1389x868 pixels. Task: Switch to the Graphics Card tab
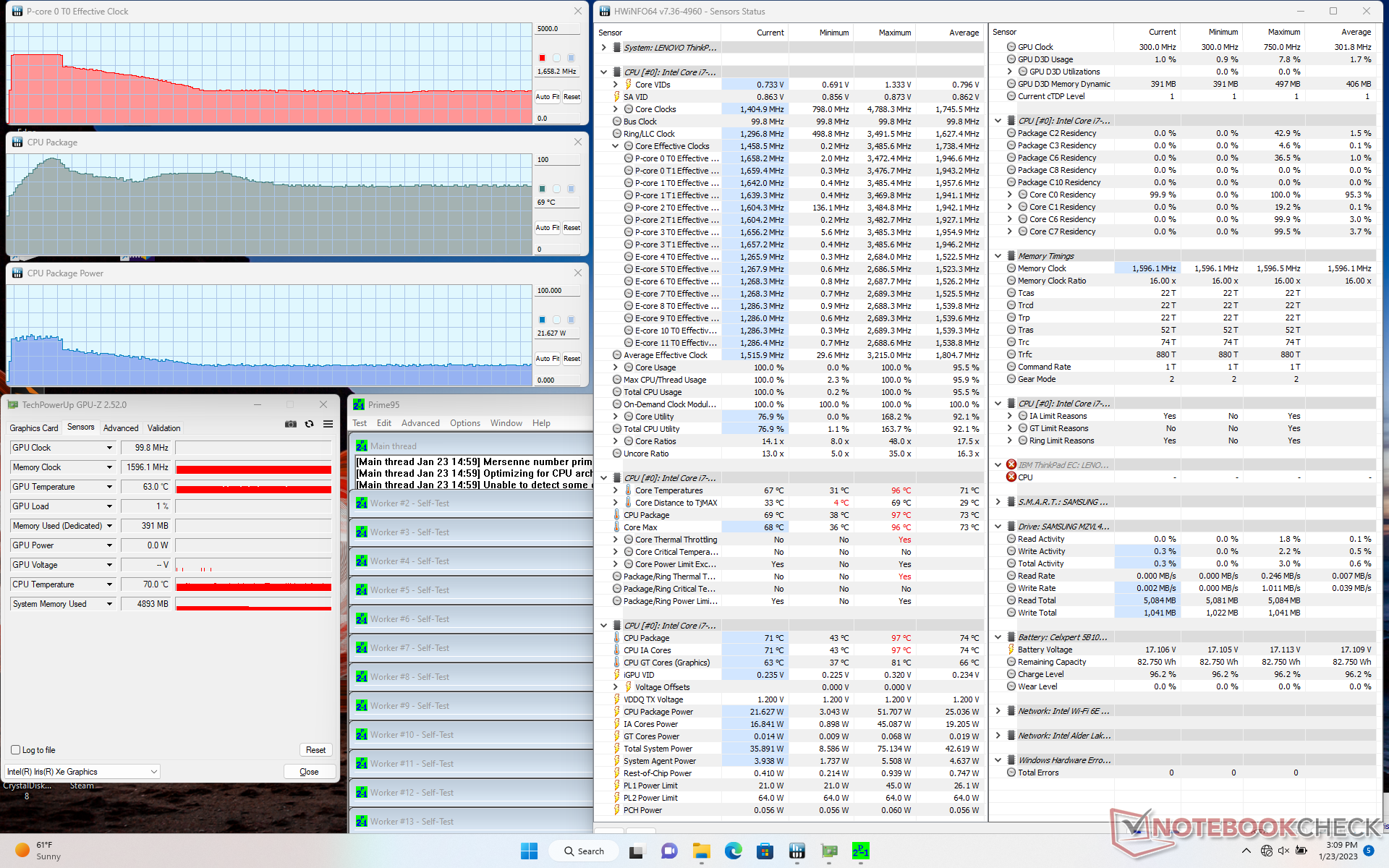[x=34, y=427]
